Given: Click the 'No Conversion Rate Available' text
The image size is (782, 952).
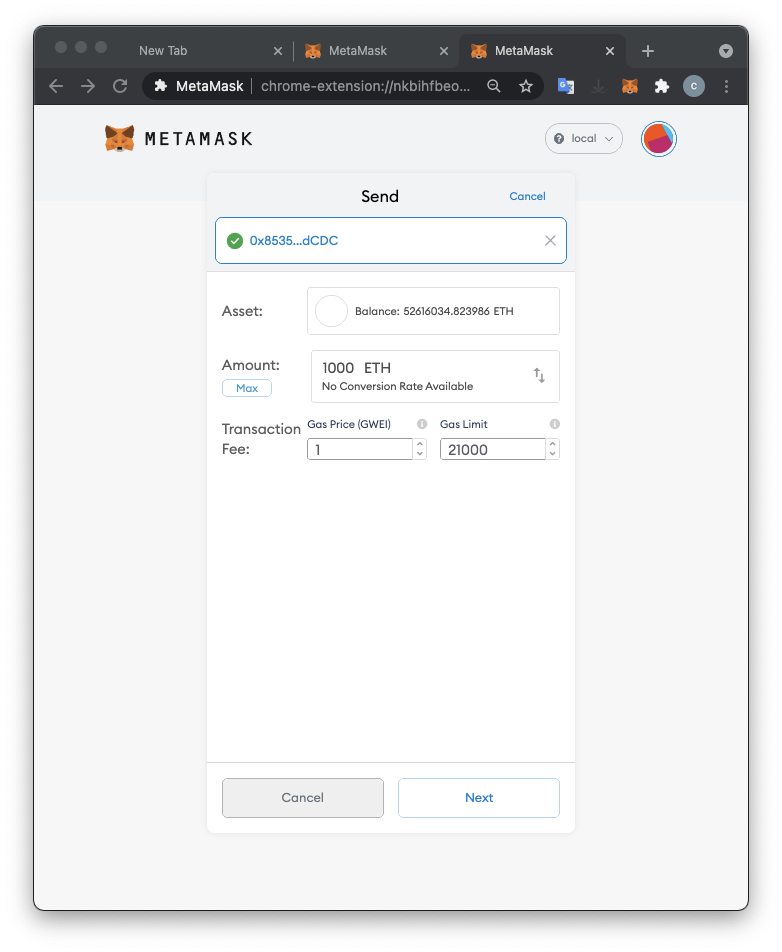Looking at the screenshot, I should 398,386.
